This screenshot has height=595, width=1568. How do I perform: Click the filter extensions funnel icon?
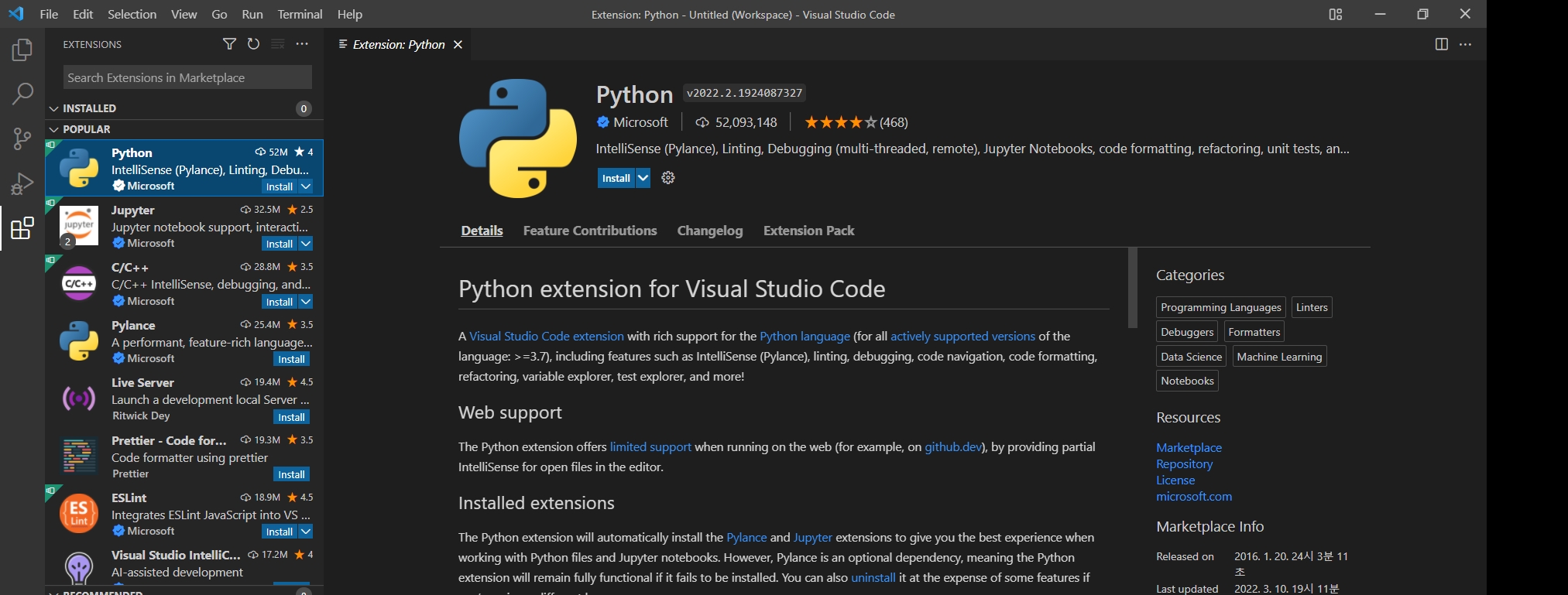coord(229,44)
